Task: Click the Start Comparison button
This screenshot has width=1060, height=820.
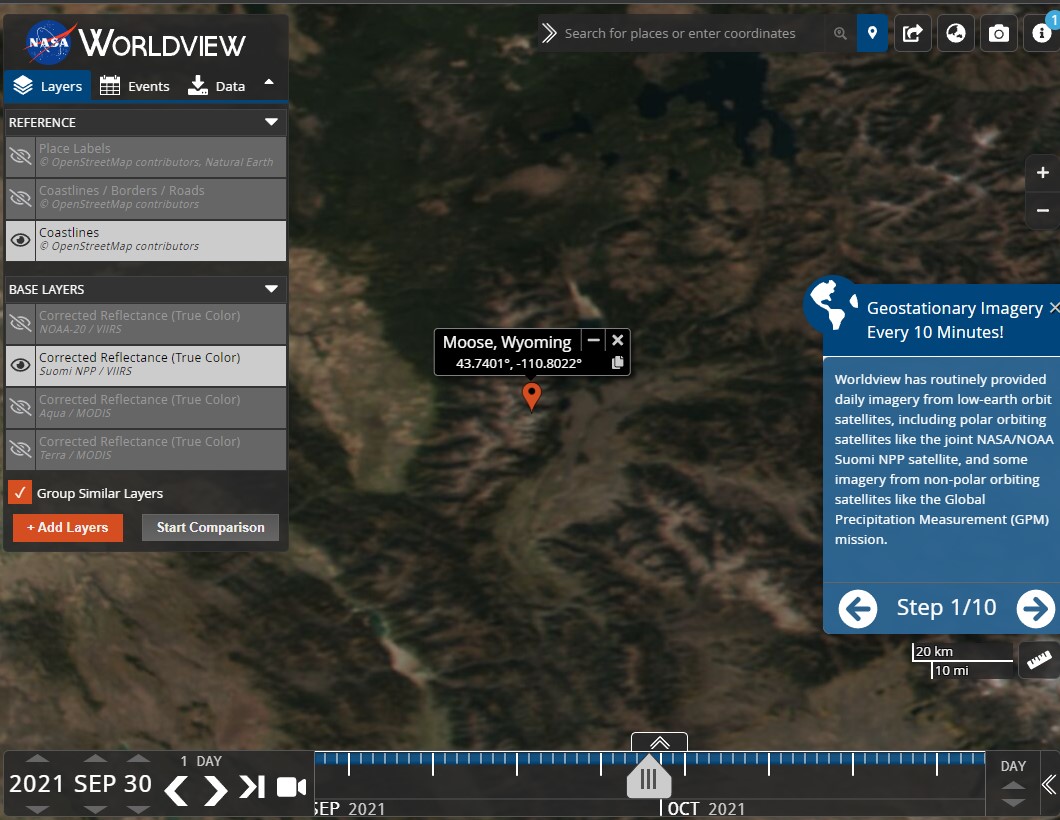Action: 210,527
